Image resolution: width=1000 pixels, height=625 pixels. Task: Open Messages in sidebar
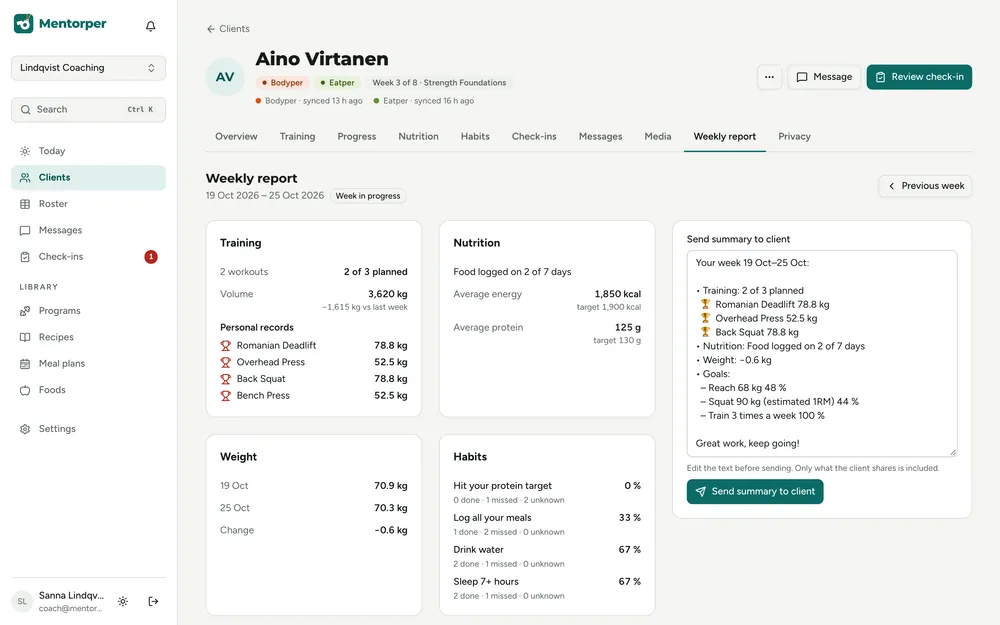(88, 230)
